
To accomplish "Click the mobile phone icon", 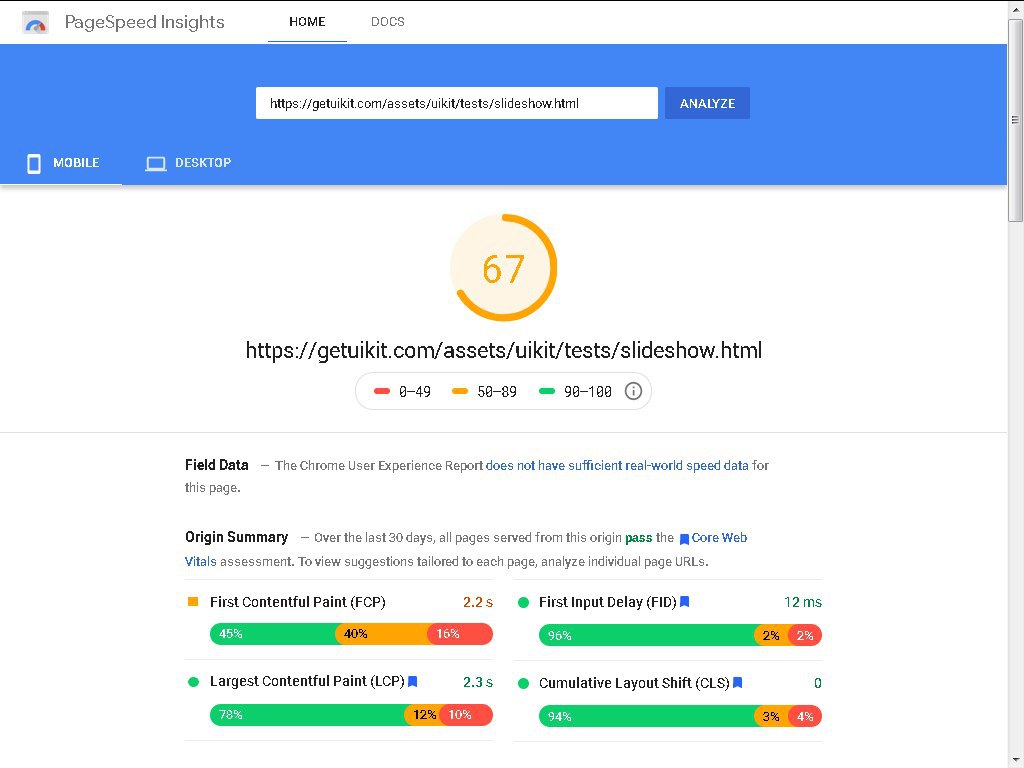I will coord(34,163).
